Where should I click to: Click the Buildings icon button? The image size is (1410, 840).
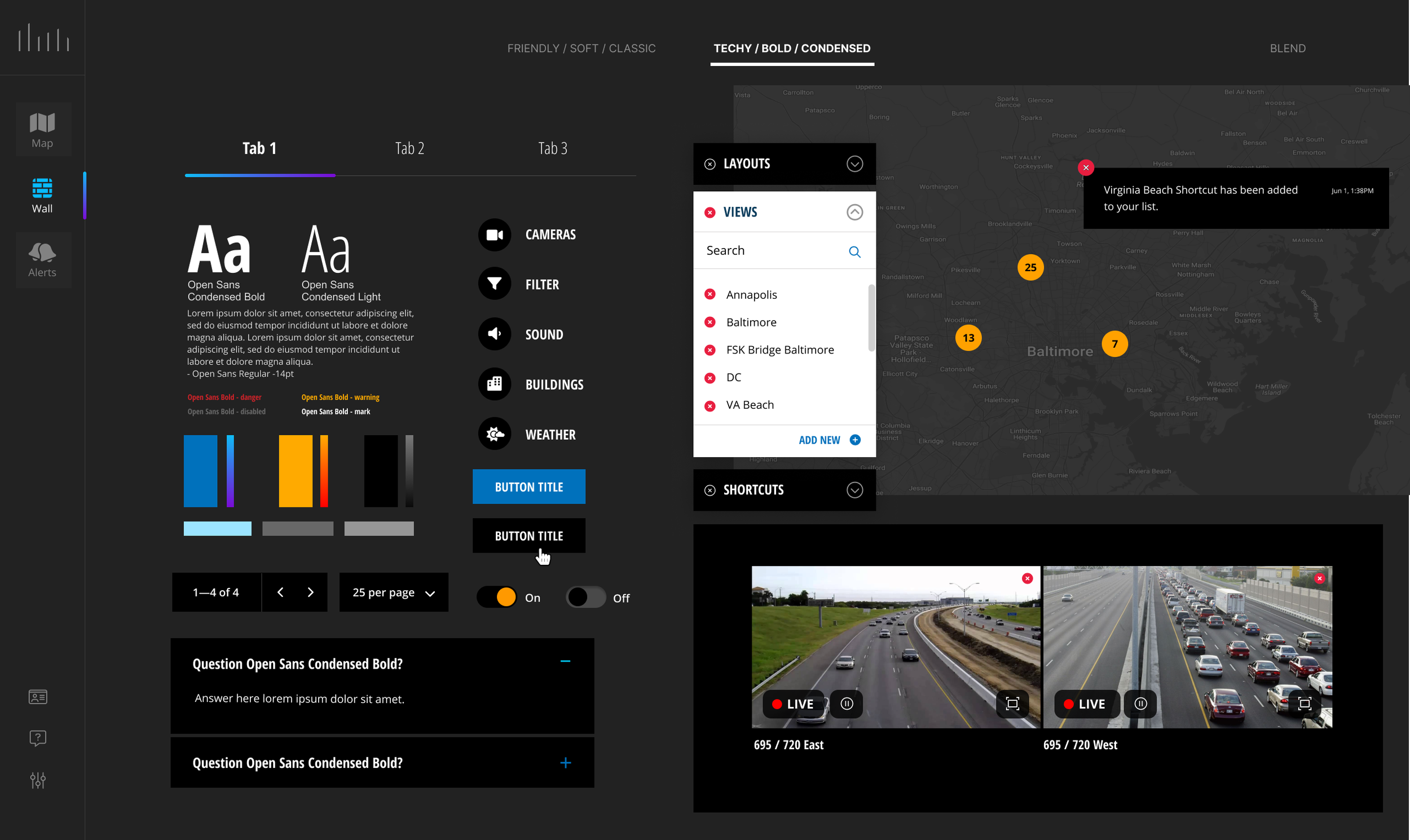[495, 384]
